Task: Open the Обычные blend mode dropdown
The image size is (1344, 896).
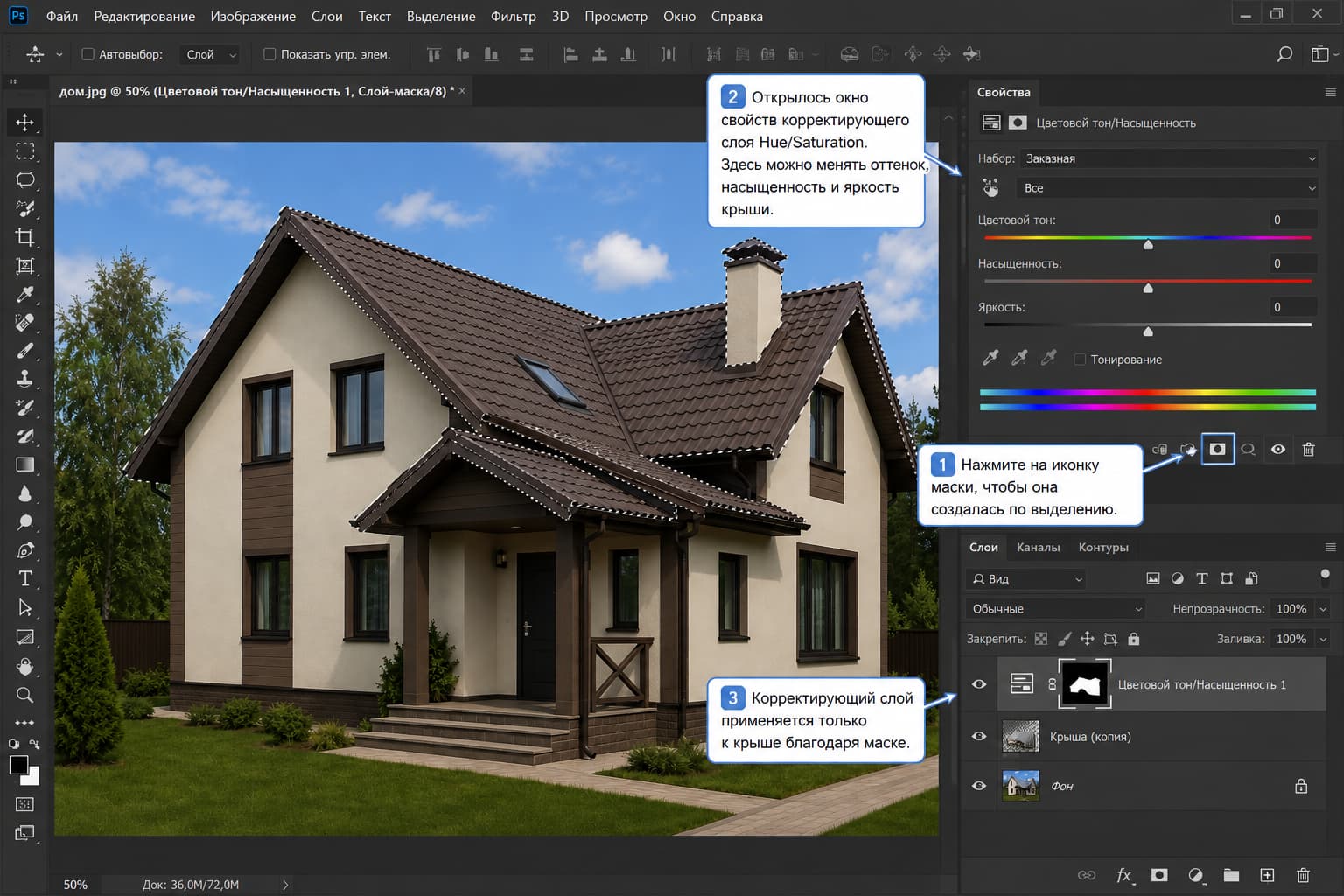Action: click(x=1055, y=609)
